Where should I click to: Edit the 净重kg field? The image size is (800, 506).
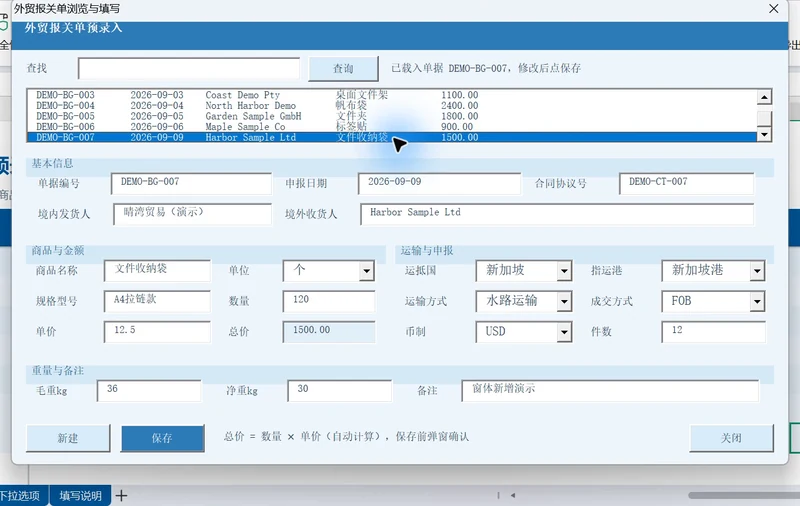(x=340, y=391)
